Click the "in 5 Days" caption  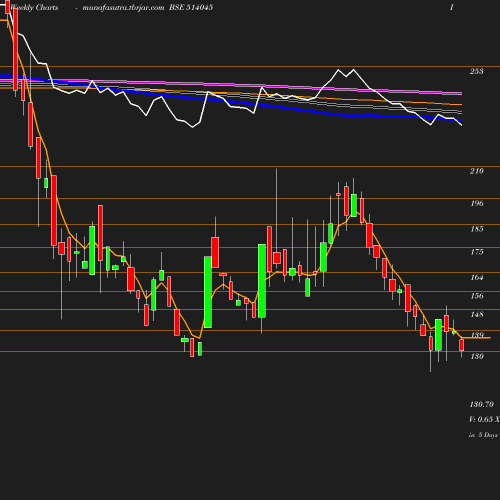[483, 435]
